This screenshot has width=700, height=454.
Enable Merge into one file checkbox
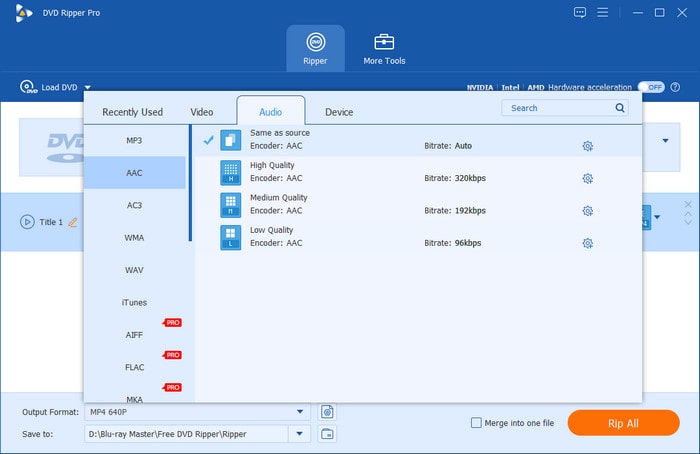coord(476,423)
